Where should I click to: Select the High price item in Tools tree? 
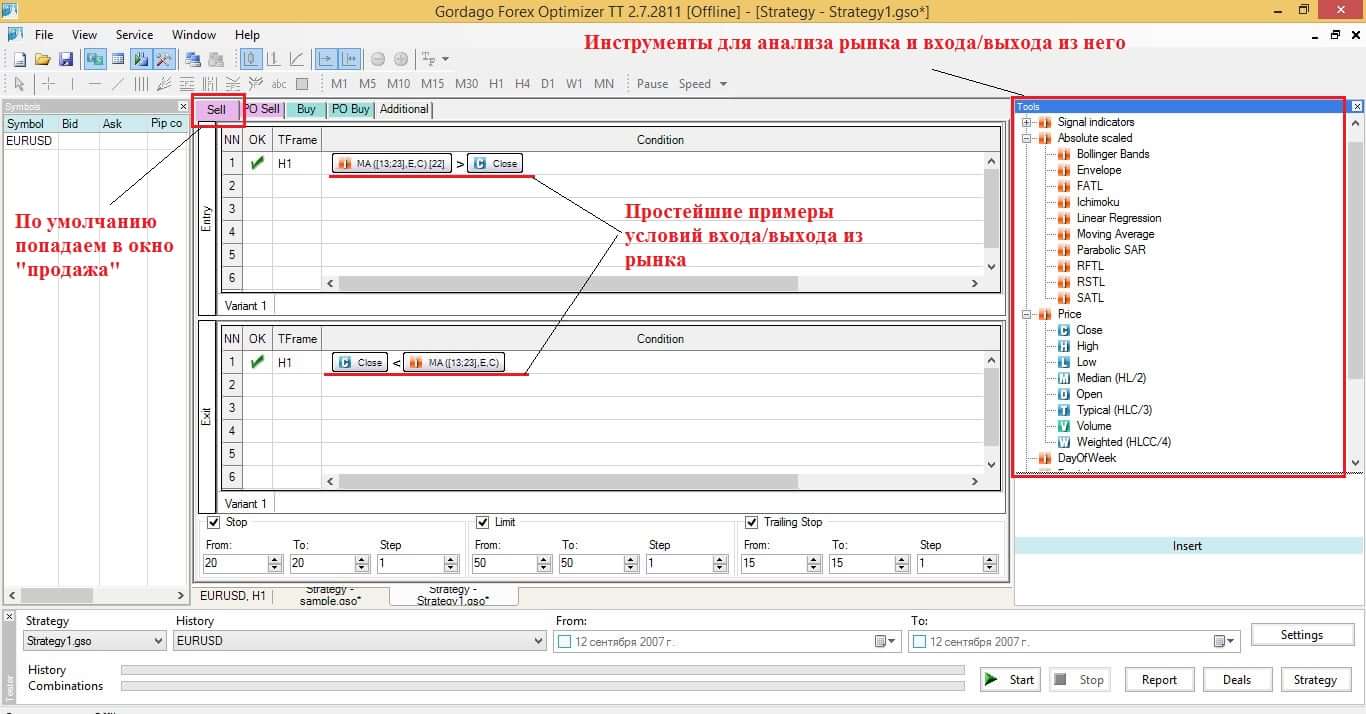1087,346
